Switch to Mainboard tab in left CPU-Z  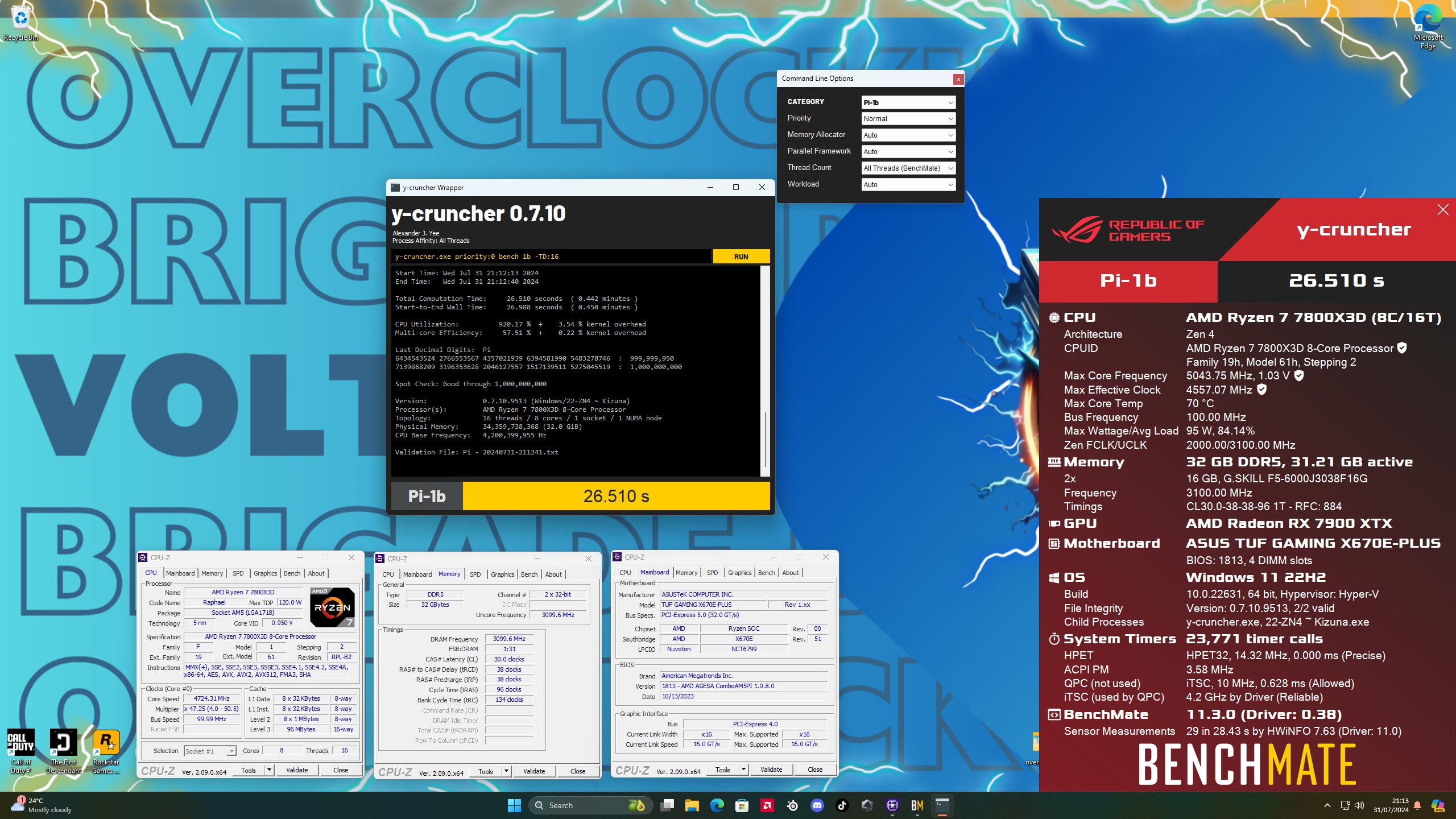tap(180, 573)
